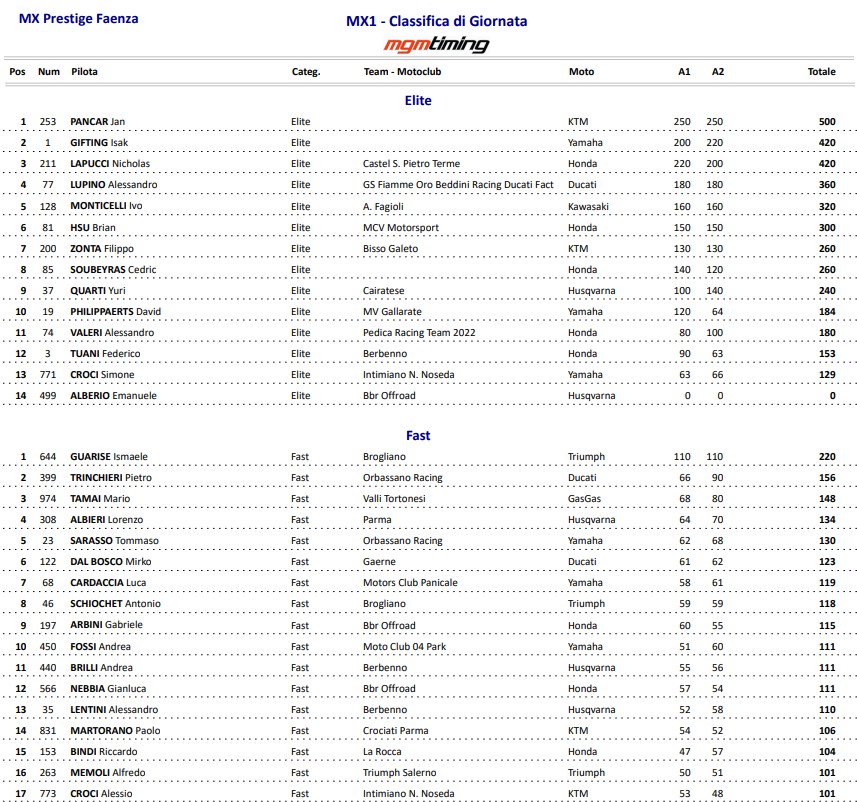This screenshot has width=857, height=802.
Task: Click the MX1 - Classifica di Giornata heading
Action: pyautogui.click(x=437, y=21)
